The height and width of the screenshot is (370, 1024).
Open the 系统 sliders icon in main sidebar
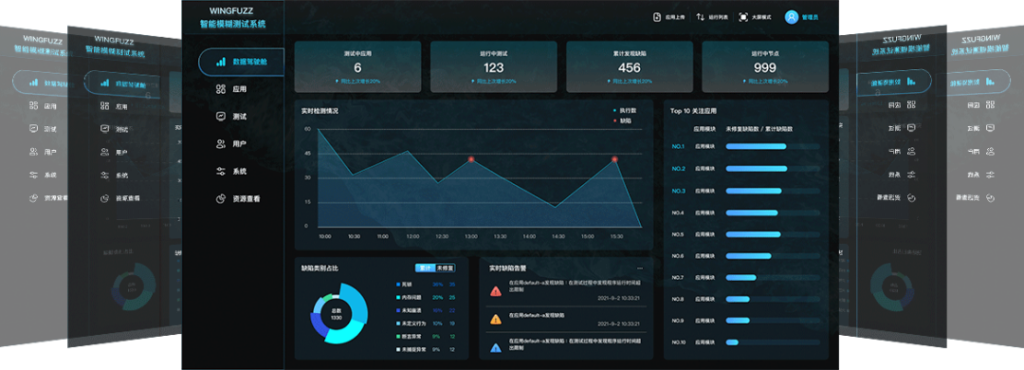221,171
